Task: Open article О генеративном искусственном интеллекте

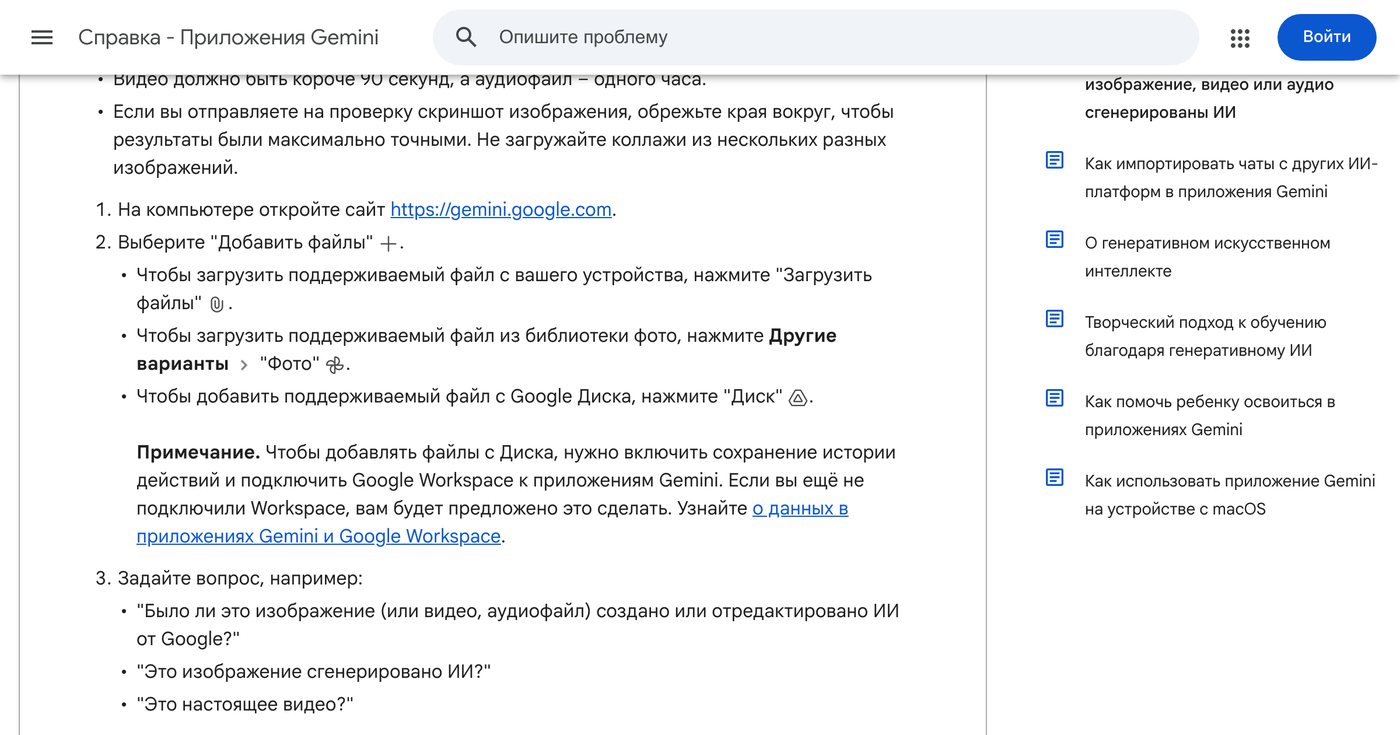Action: 1207,257
